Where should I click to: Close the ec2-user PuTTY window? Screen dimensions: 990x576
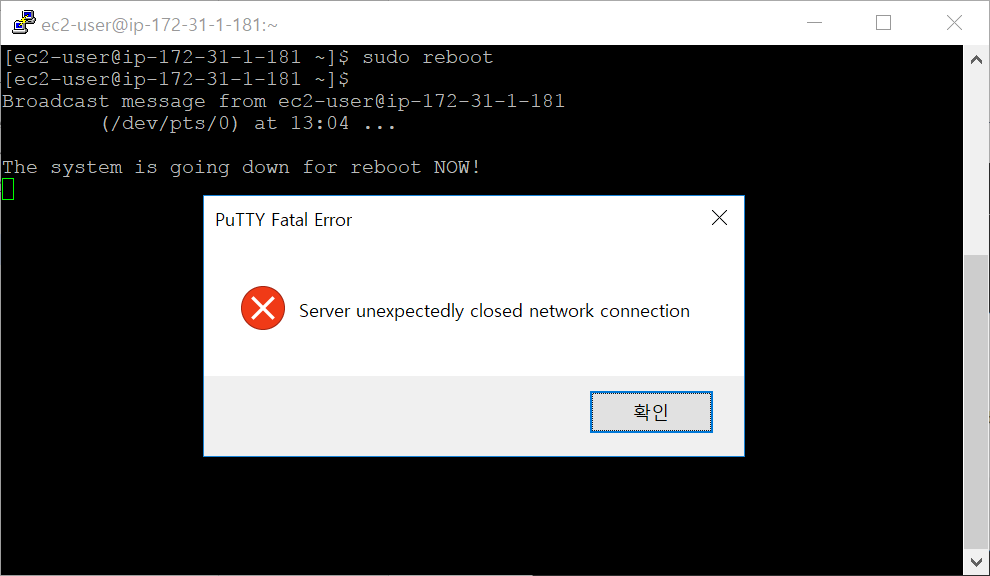click(x=954, y=23)
